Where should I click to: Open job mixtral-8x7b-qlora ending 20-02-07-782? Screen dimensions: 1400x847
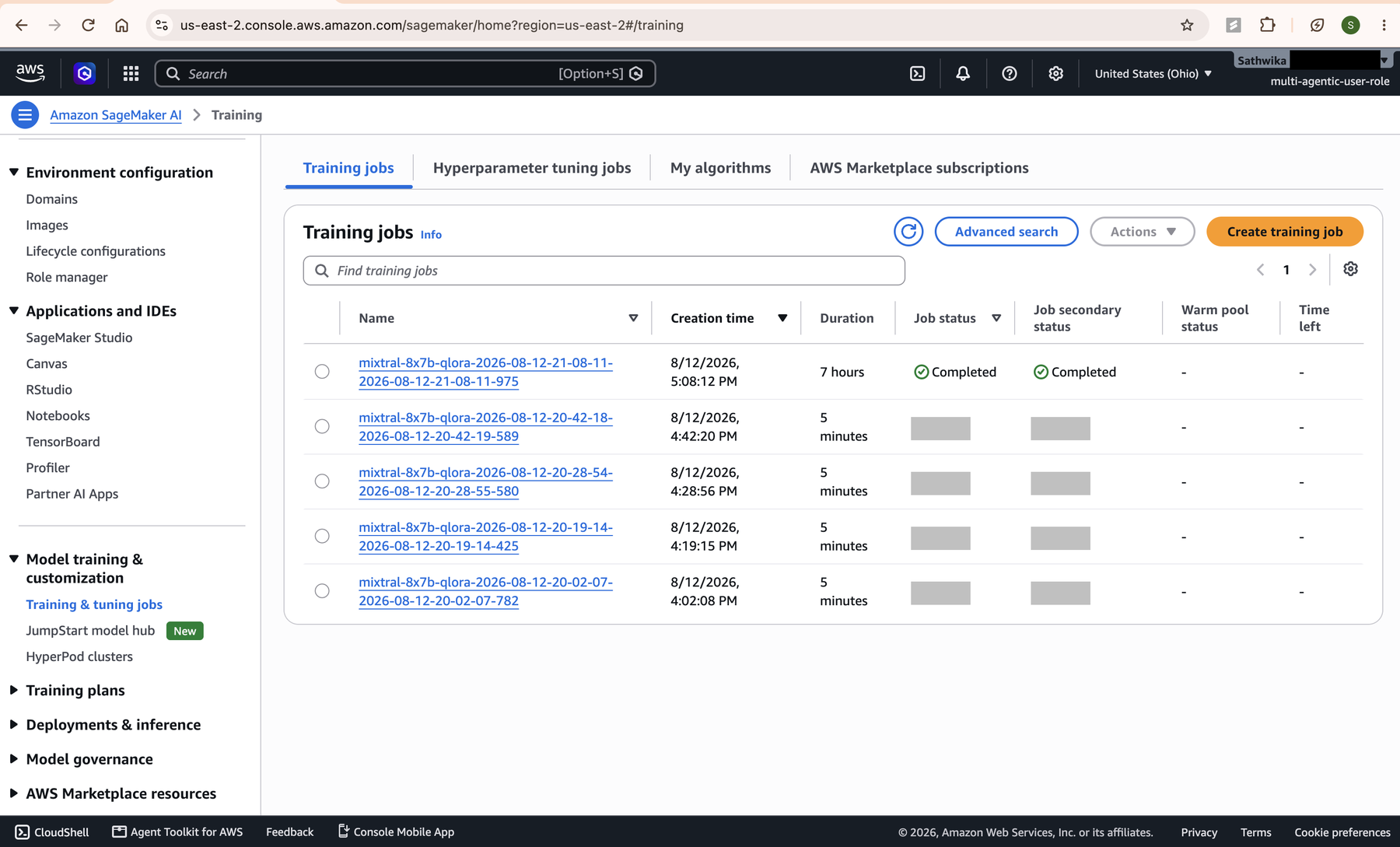click(x=485, y=591)
